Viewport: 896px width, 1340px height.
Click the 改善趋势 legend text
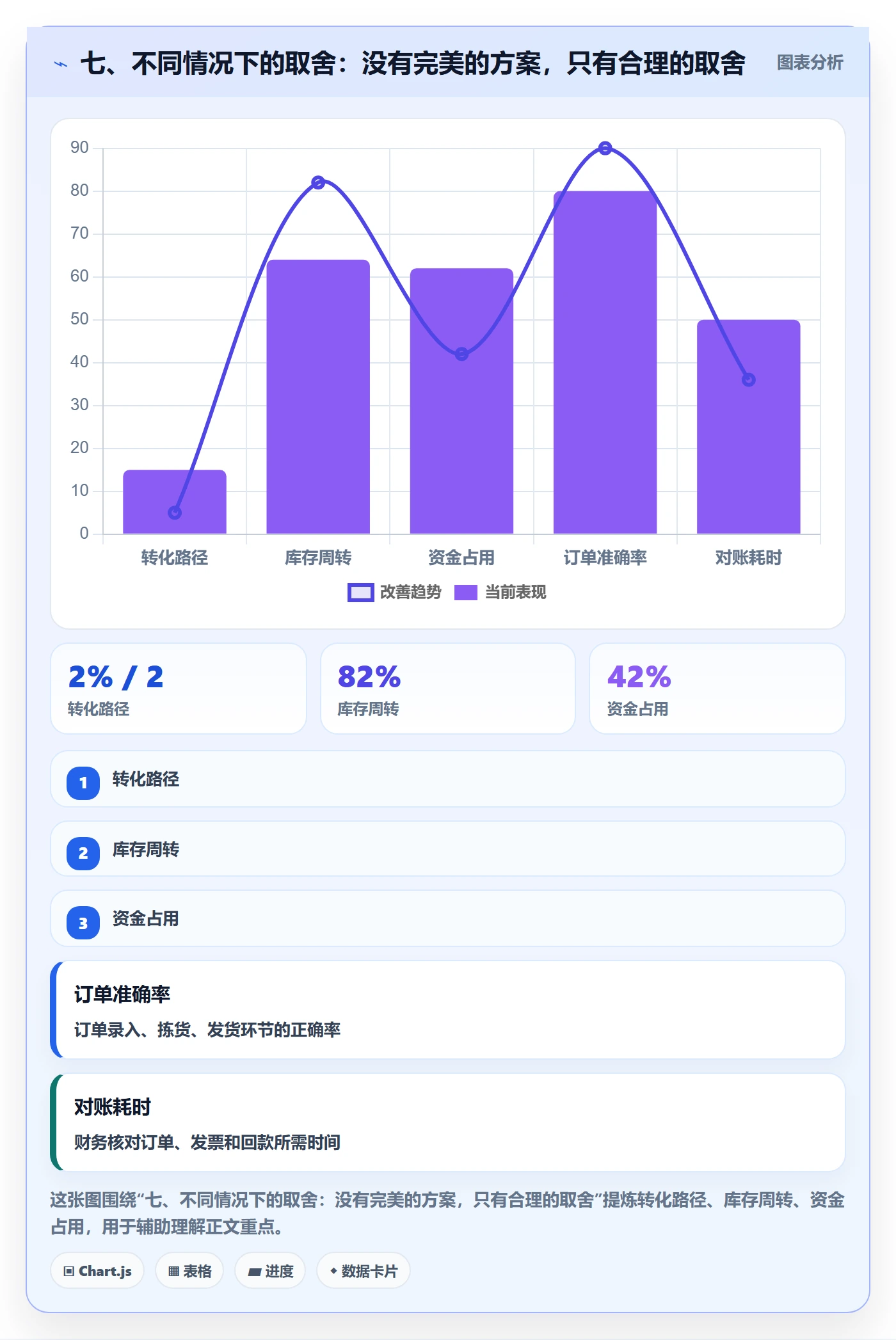(411, 593)
